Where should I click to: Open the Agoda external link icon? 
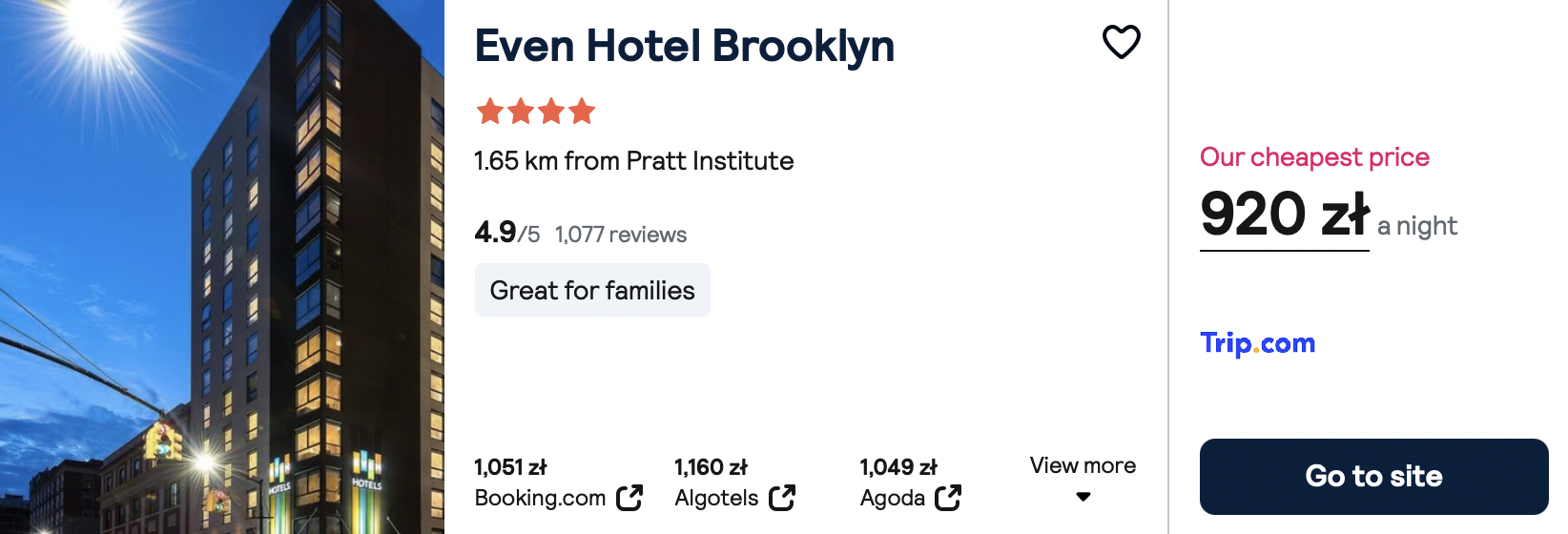(x=948, y=498)
